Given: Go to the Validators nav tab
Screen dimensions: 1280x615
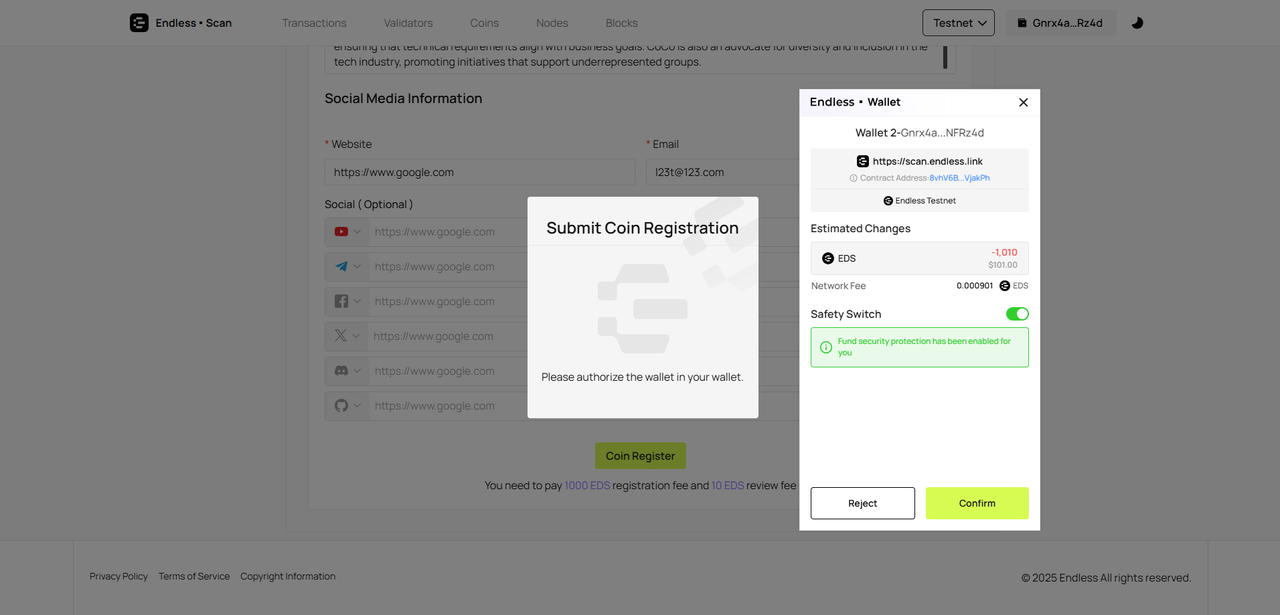Looking at the screenshot, I should point(408,23).
